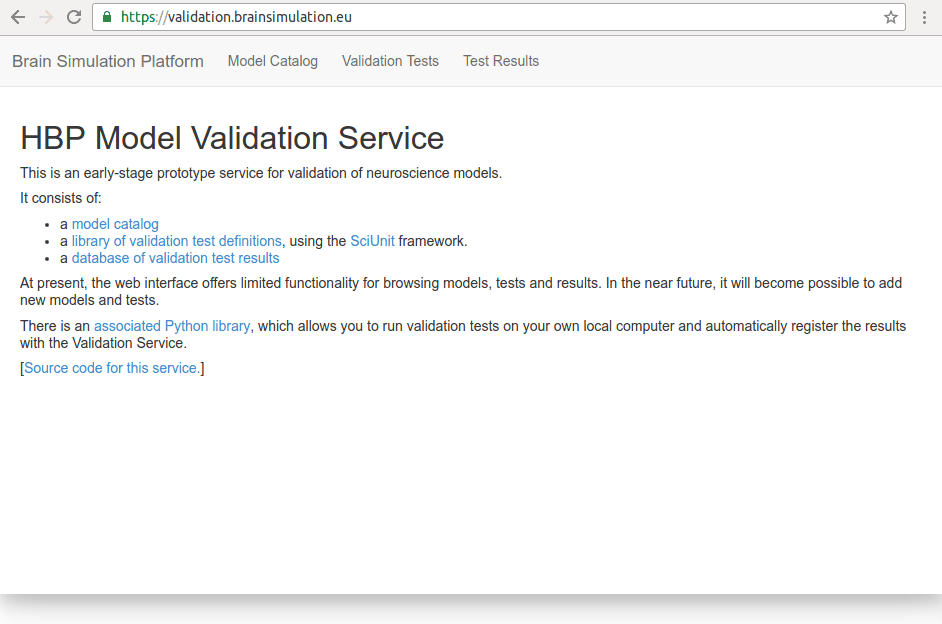The height and width of the screenshot is (624, 942).
Task: Open 'library of validation test definitions' link
Action: pyautogui.click(x=176, y=241)
